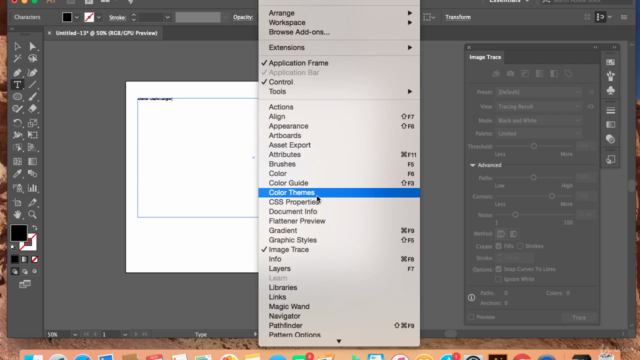Screen dimensions: 640x360
Task: Open the View dropdown Tracing Result
Action: [x=538, y=107]
